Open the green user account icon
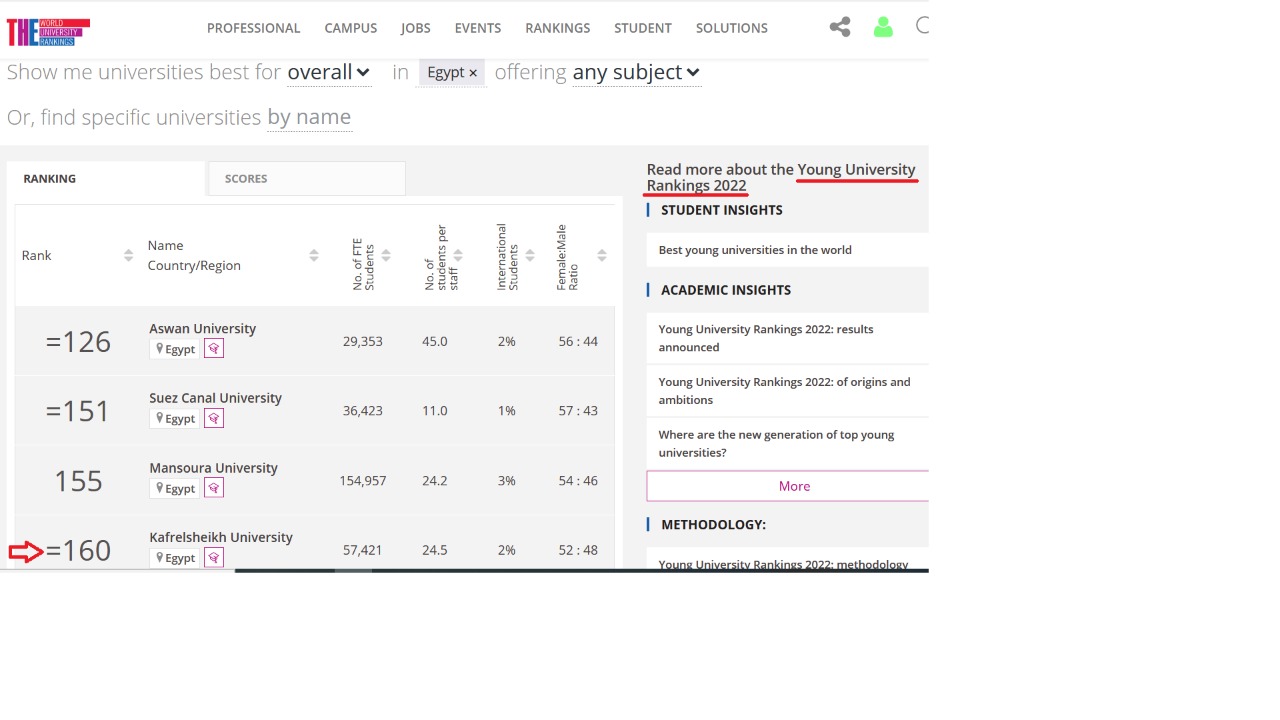Screen dimensions: 1280x720 pyautogui.click(x=882, y=27)
